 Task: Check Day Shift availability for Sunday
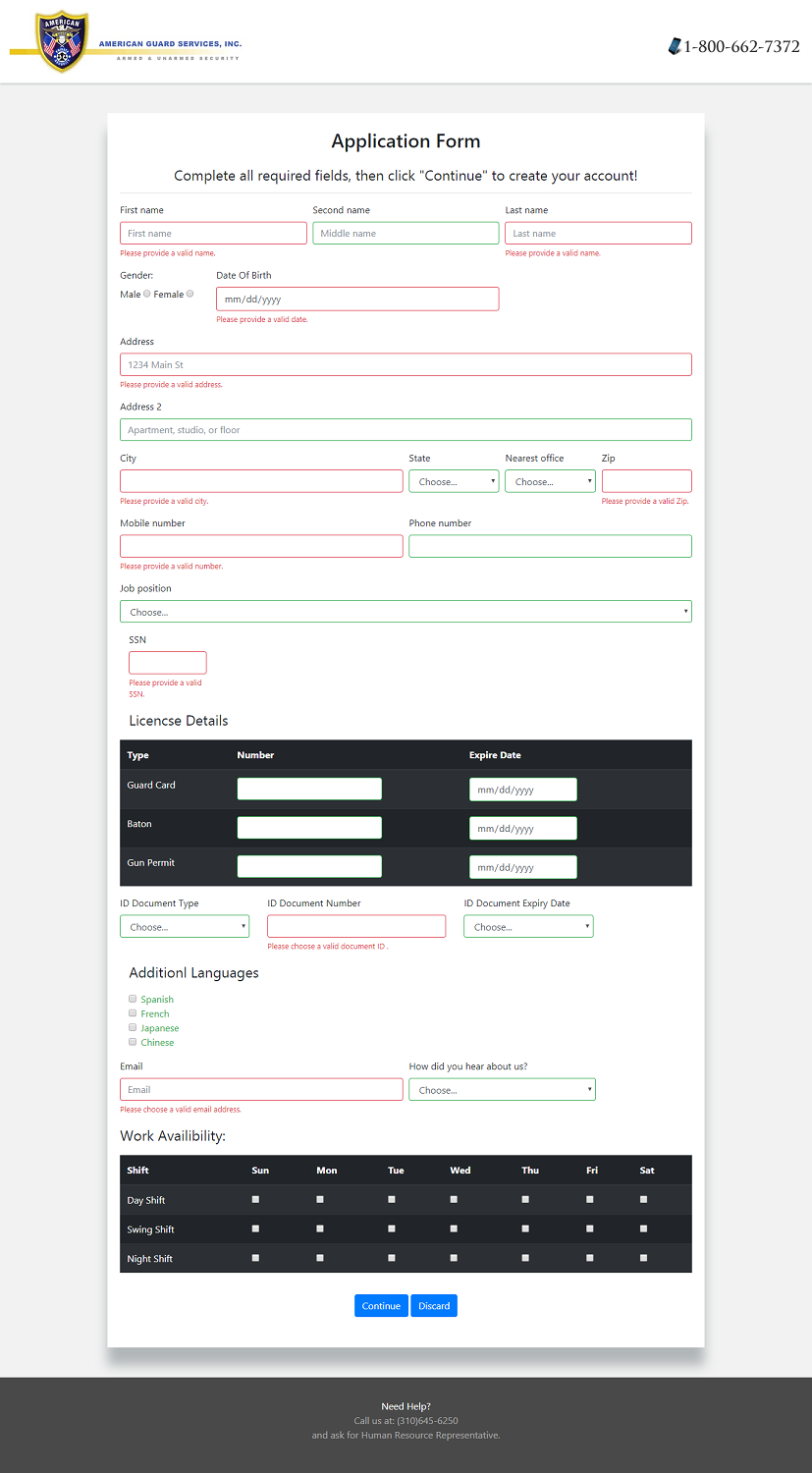(255, 1199)
